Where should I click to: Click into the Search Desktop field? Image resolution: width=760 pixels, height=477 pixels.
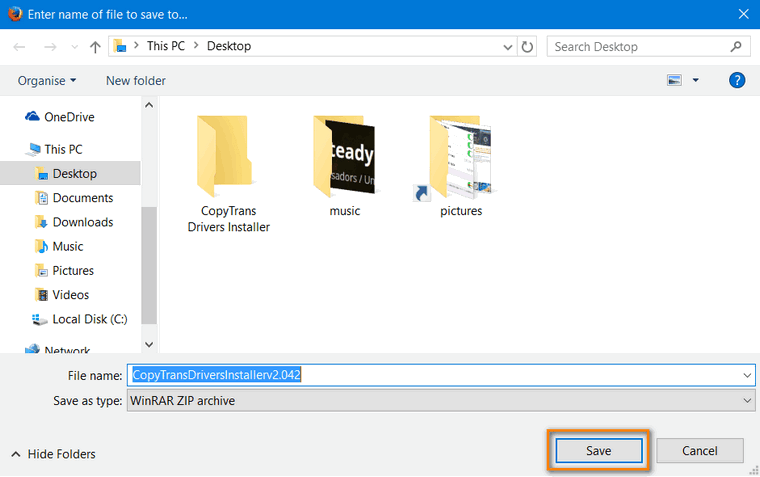tap(649, 47)
